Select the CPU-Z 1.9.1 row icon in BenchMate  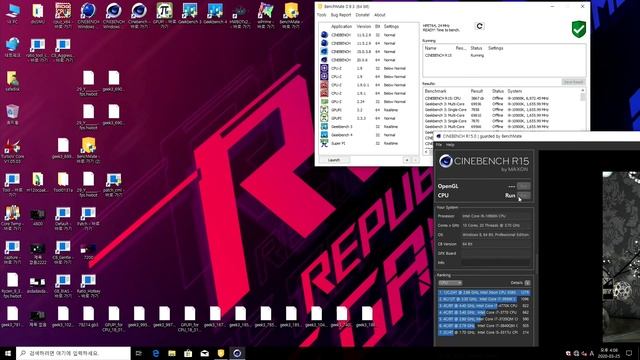pyautogui.click(x=324, y=93)
